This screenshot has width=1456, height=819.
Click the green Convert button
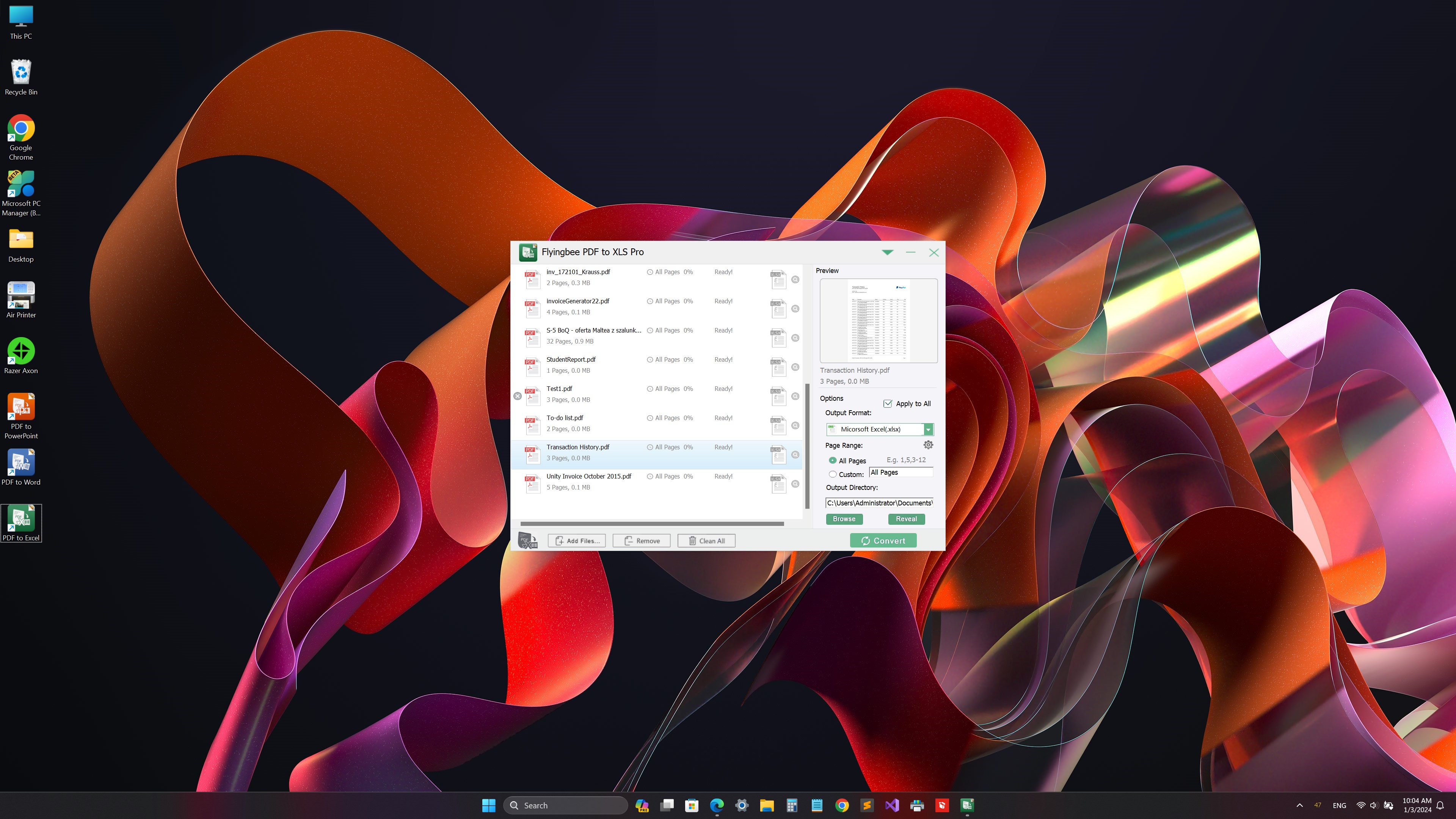883,541
